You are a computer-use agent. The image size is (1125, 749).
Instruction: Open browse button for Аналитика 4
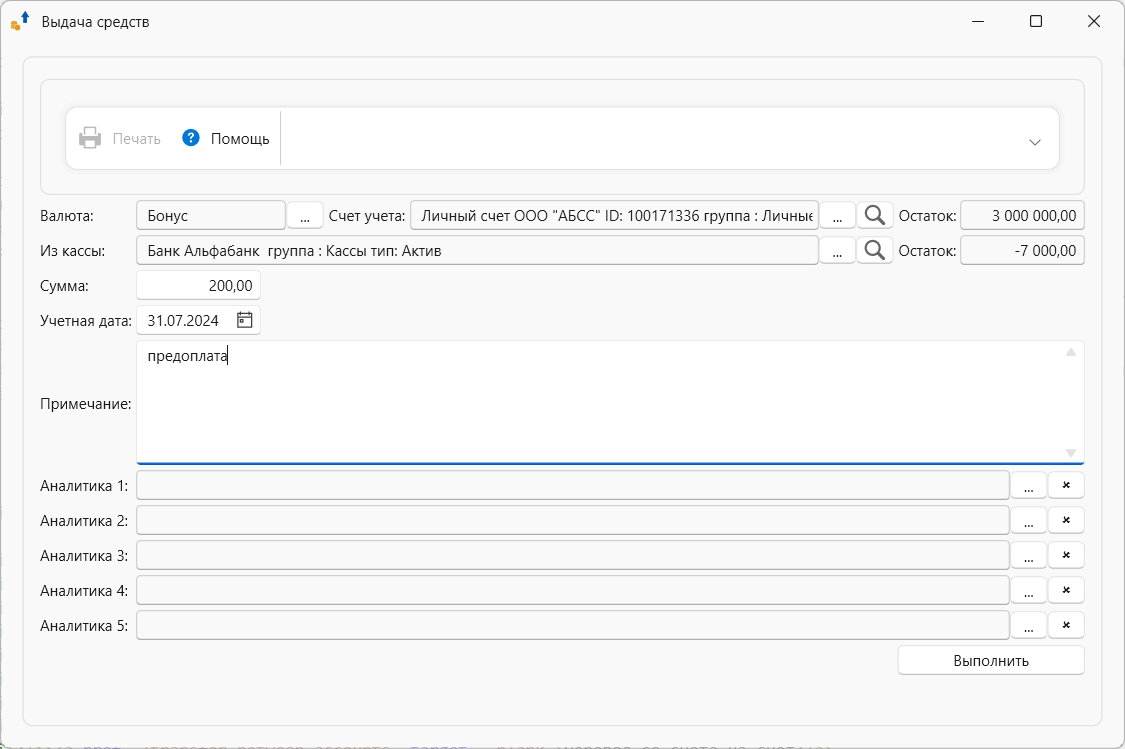(x=1029, y=590)
